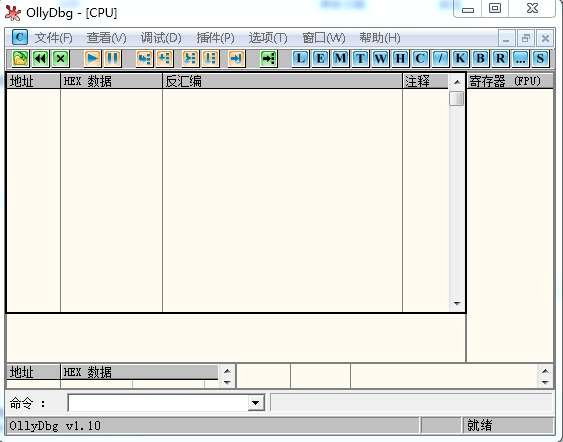This screenshot has height=442, width=563.
Task: Click the Close program X icon
Action: [x=61, y=59]
